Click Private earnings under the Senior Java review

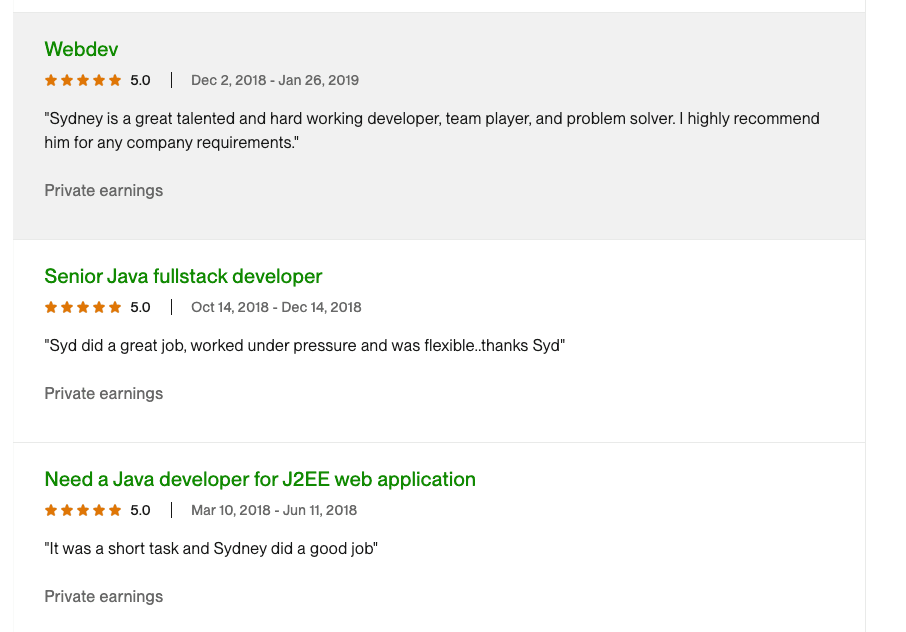103,393
